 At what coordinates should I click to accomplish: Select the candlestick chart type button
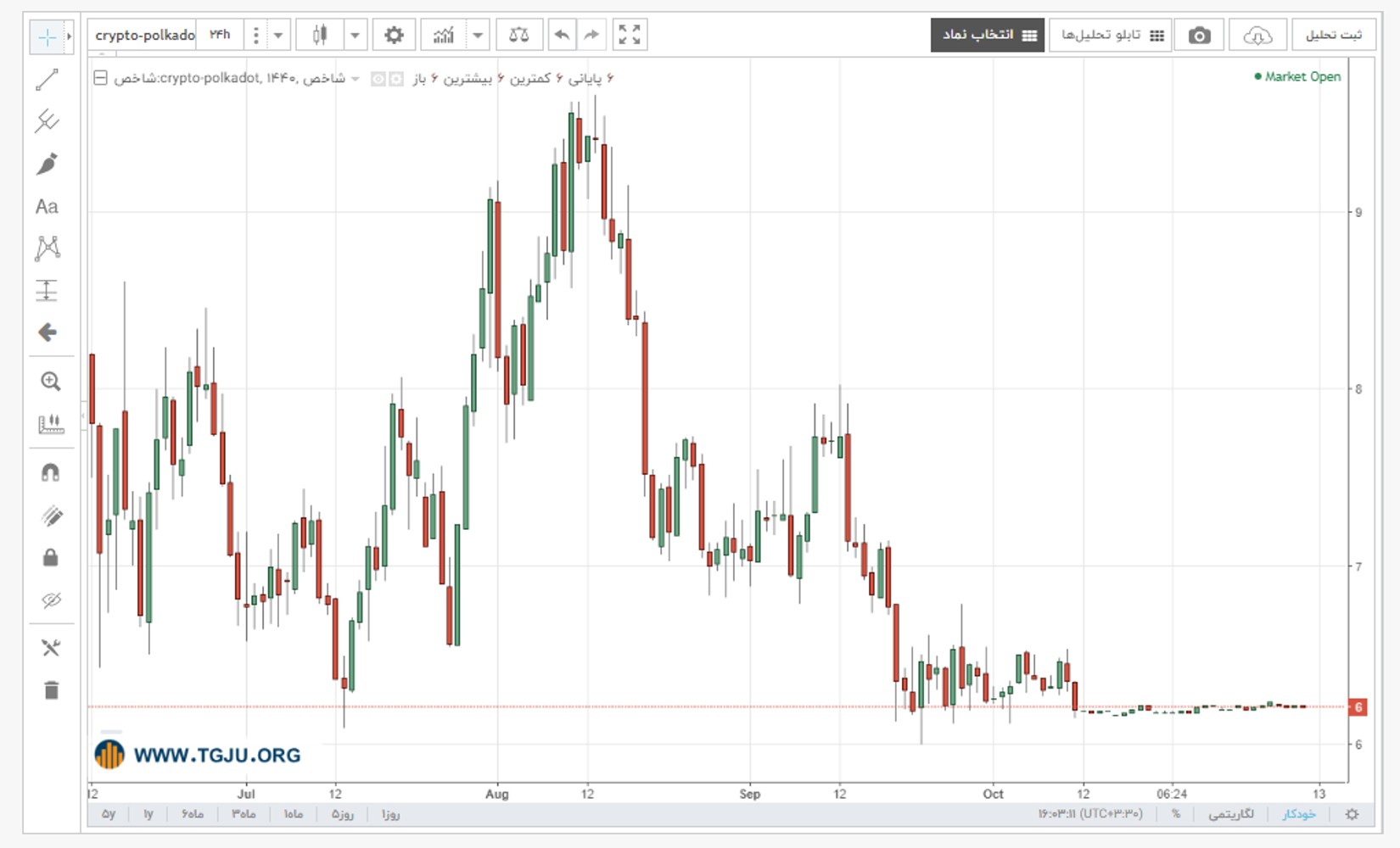[x=320, y=36]
